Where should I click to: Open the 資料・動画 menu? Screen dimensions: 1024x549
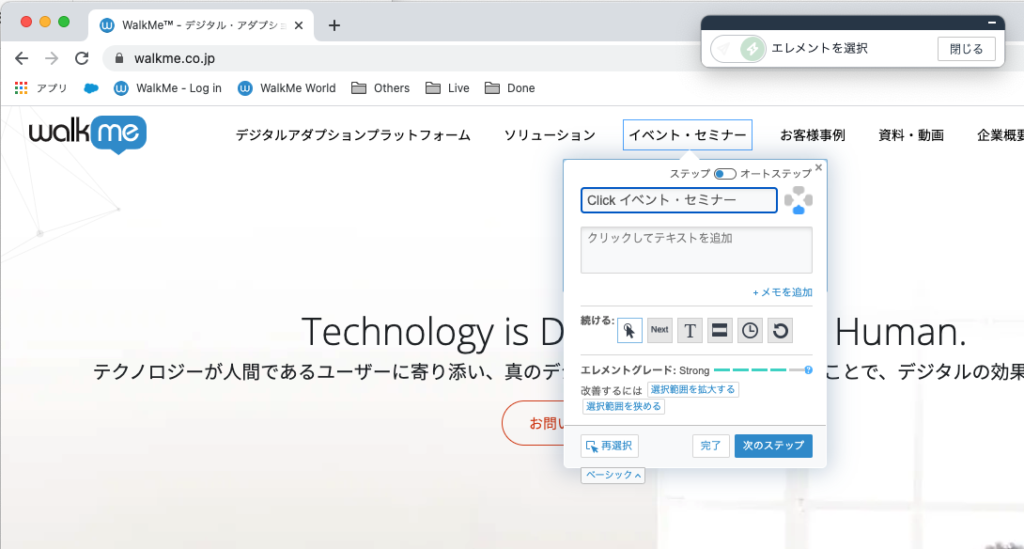click(x=911, y=135)
